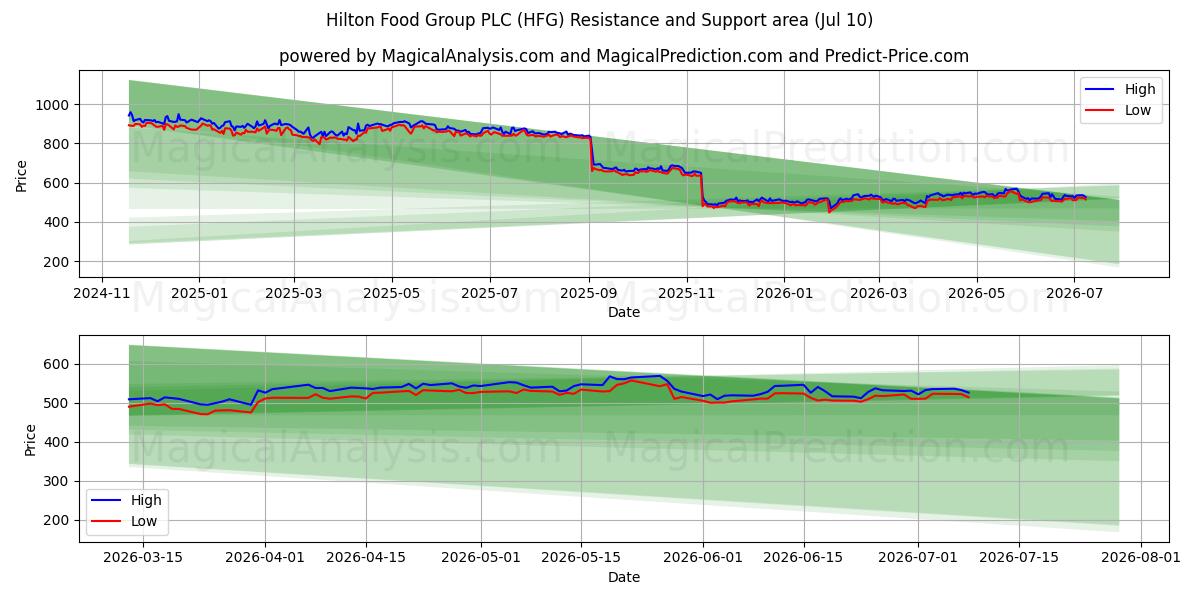The image size is (1200, 600).
Task: Click the top chart x-axis date "2025-05"
Action: coord(391,294)
